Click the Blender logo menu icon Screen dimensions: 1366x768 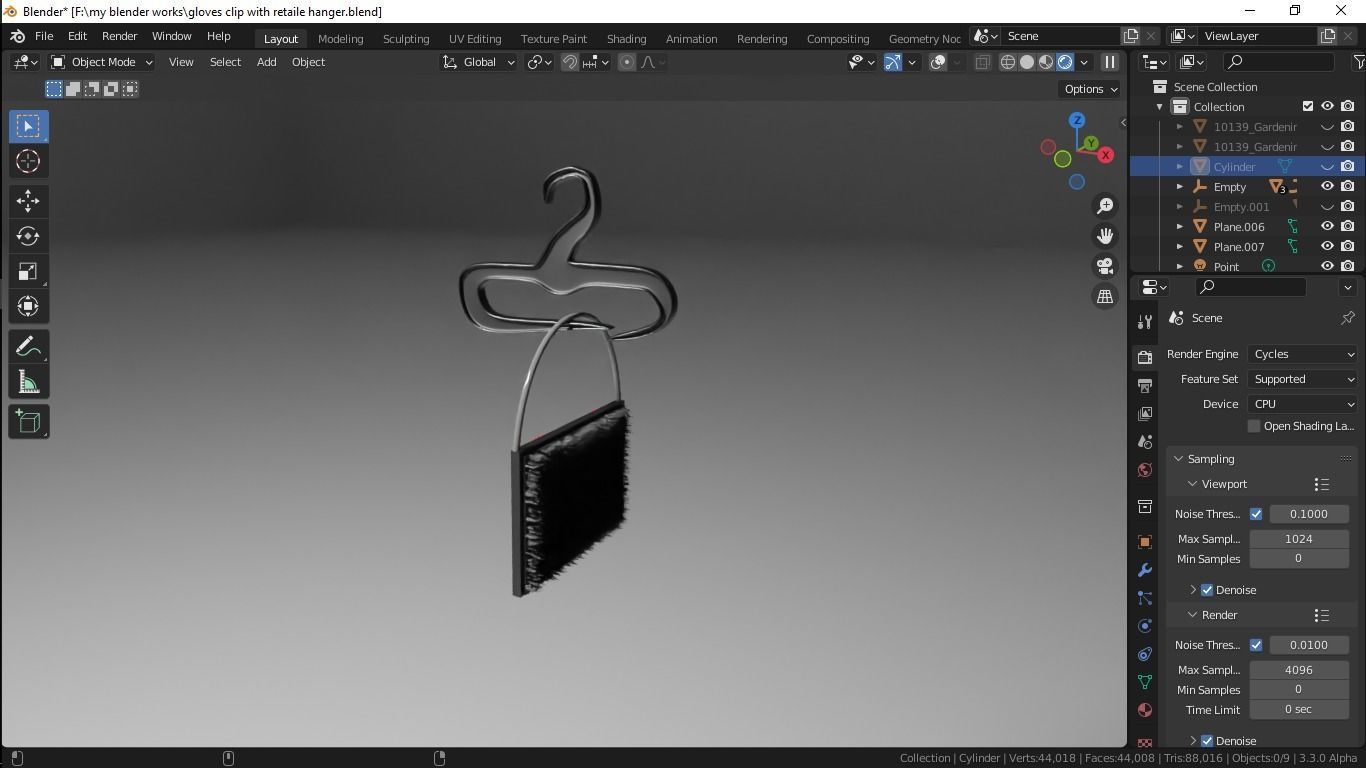tap(17, 36)
